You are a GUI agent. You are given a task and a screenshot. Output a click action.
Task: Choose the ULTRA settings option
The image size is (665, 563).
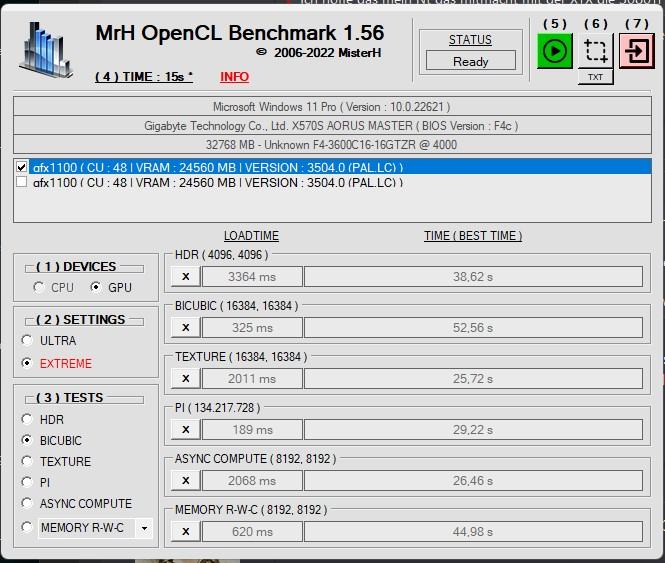[27, 340]
